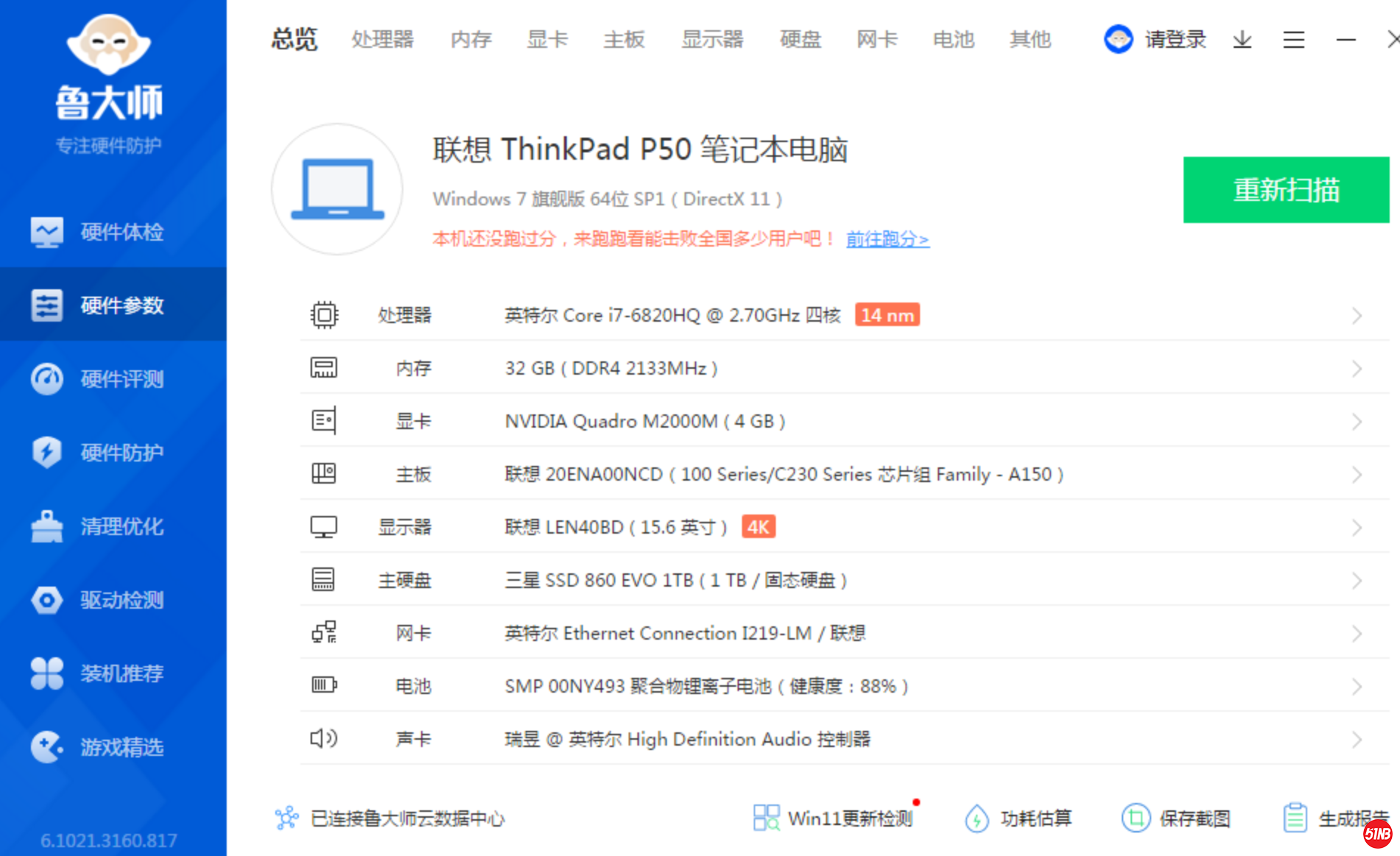Open 装机推荐 in the sidebar
The height and width of the screenshot is (856, 1400).
click(x=113, y=673)
